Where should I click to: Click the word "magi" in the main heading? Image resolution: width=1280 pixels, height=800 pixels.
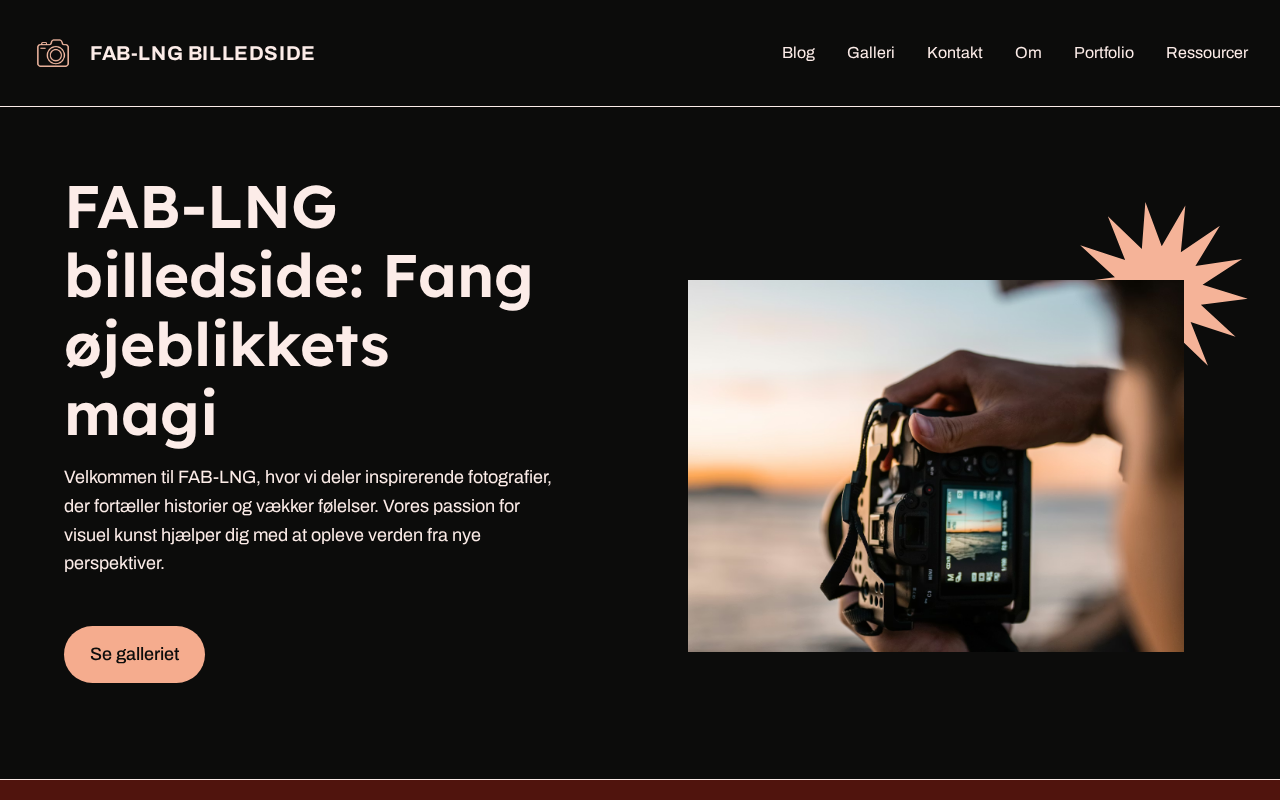click(141, 412)
